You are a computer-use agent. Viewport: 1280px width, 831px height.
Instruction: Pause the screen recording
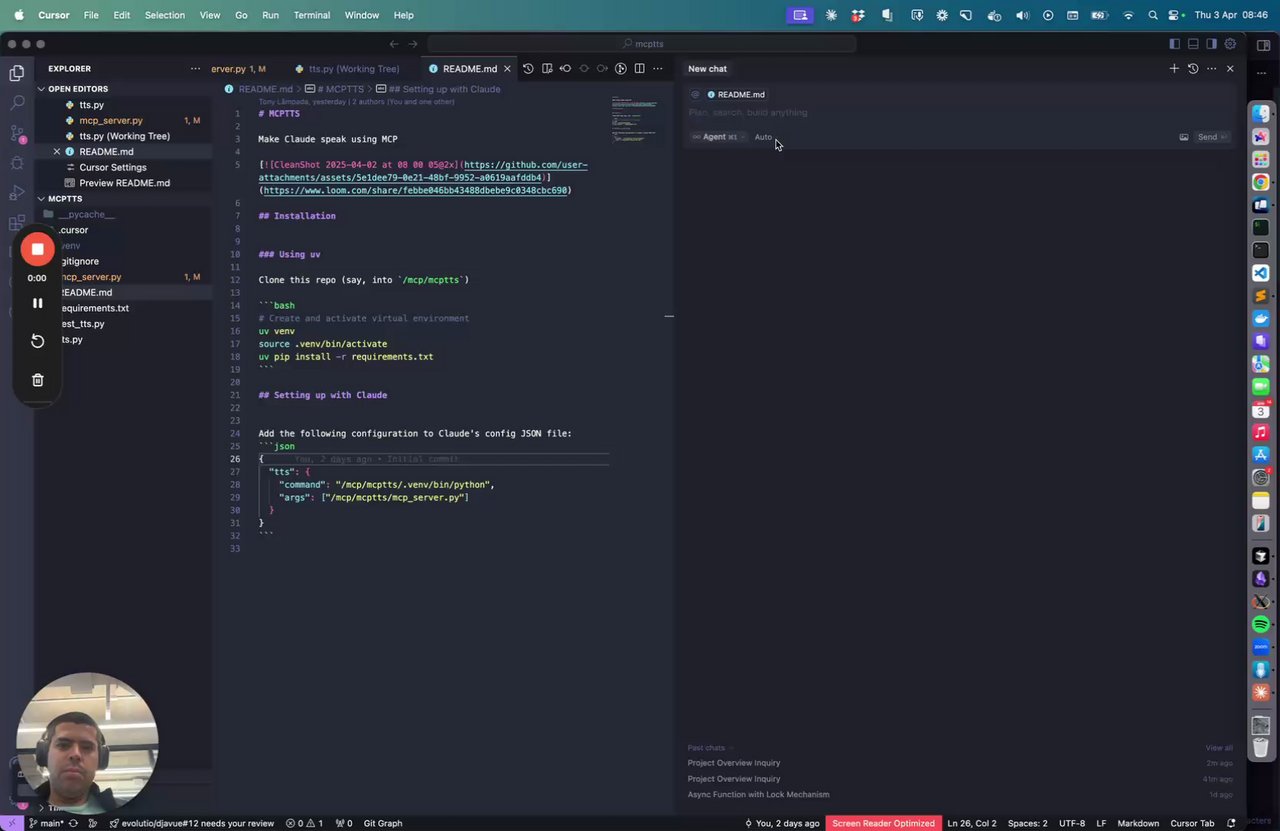37,303
